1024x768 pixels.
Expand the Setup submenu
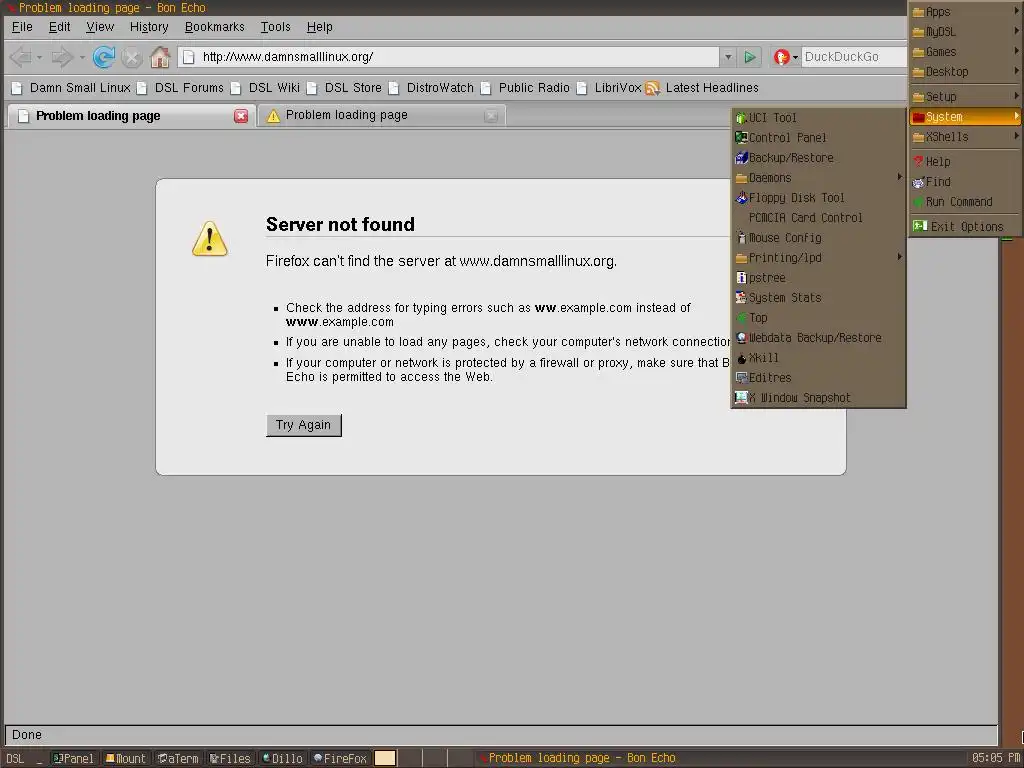click(x=965, y=97)
